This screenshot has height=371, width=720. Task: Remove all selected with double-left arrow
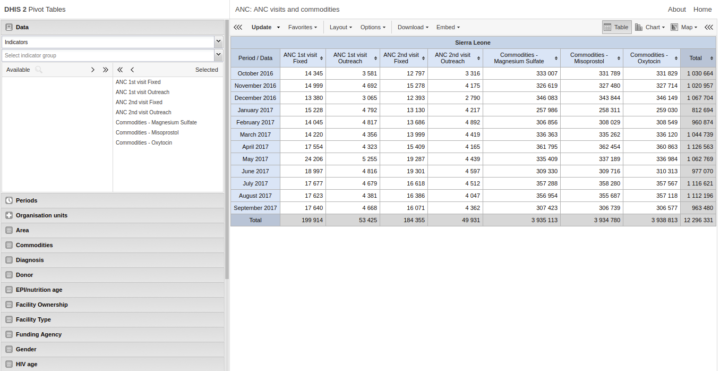point(120,70)
